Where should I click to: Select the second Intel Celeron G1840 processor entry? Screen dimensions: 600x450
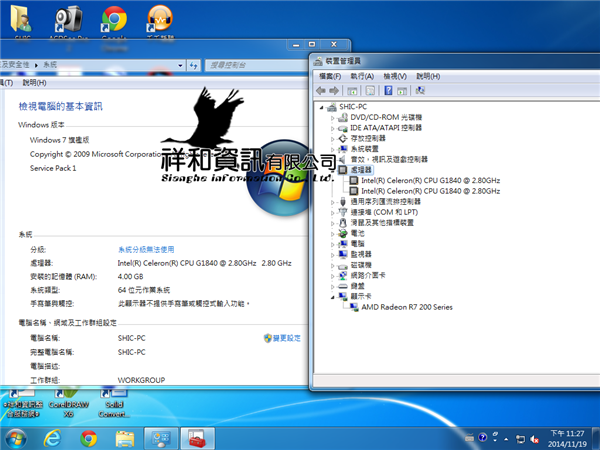click(425, 191)
